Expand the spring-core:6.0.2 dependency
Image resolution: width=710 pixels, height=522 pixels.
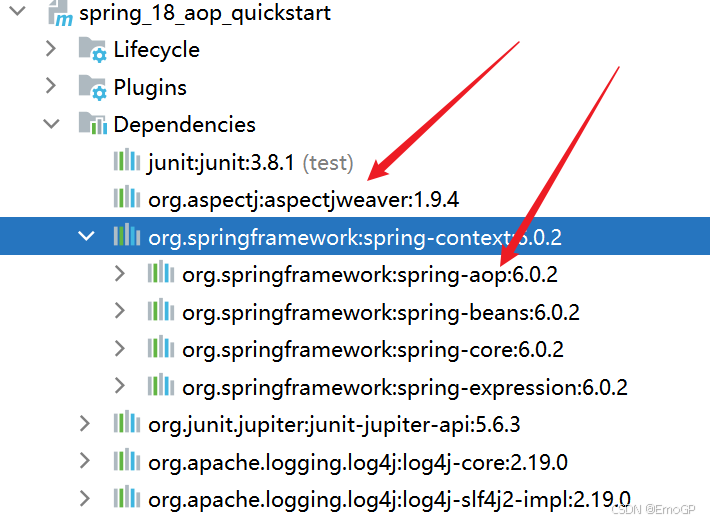[120, 349]
